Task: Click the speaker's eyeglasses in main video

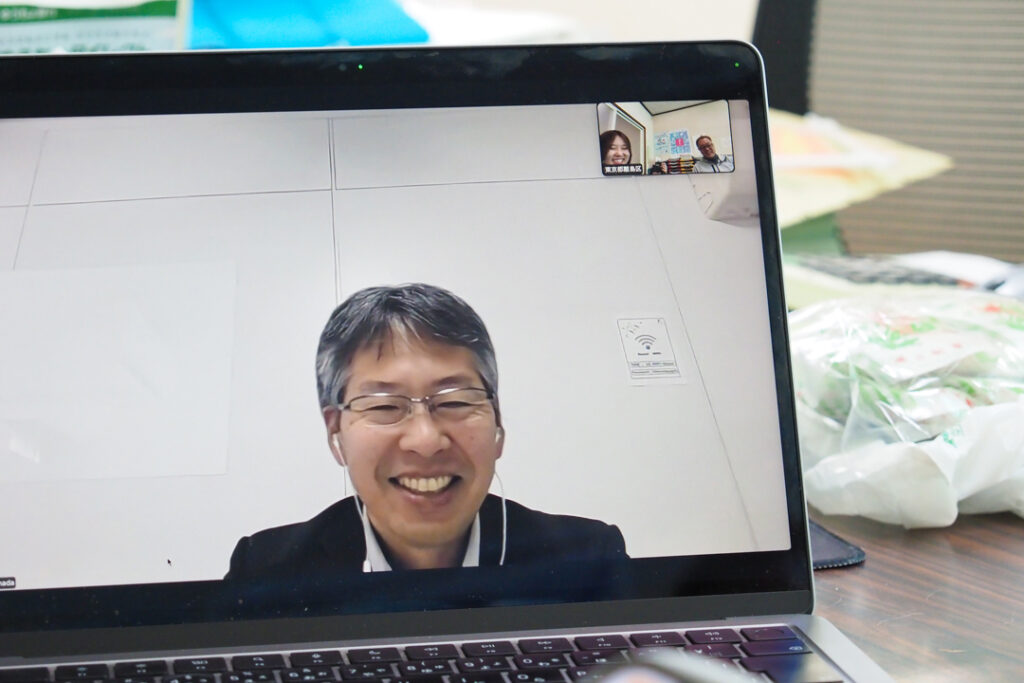Action: (x=418, y=406)
